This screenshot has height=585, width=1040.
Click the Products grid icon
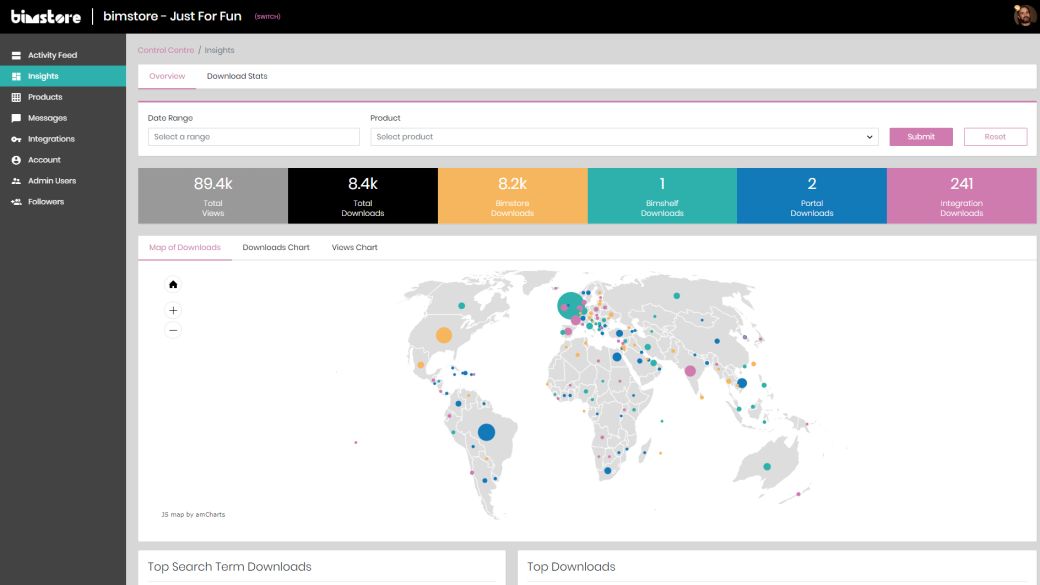(16, 97)
